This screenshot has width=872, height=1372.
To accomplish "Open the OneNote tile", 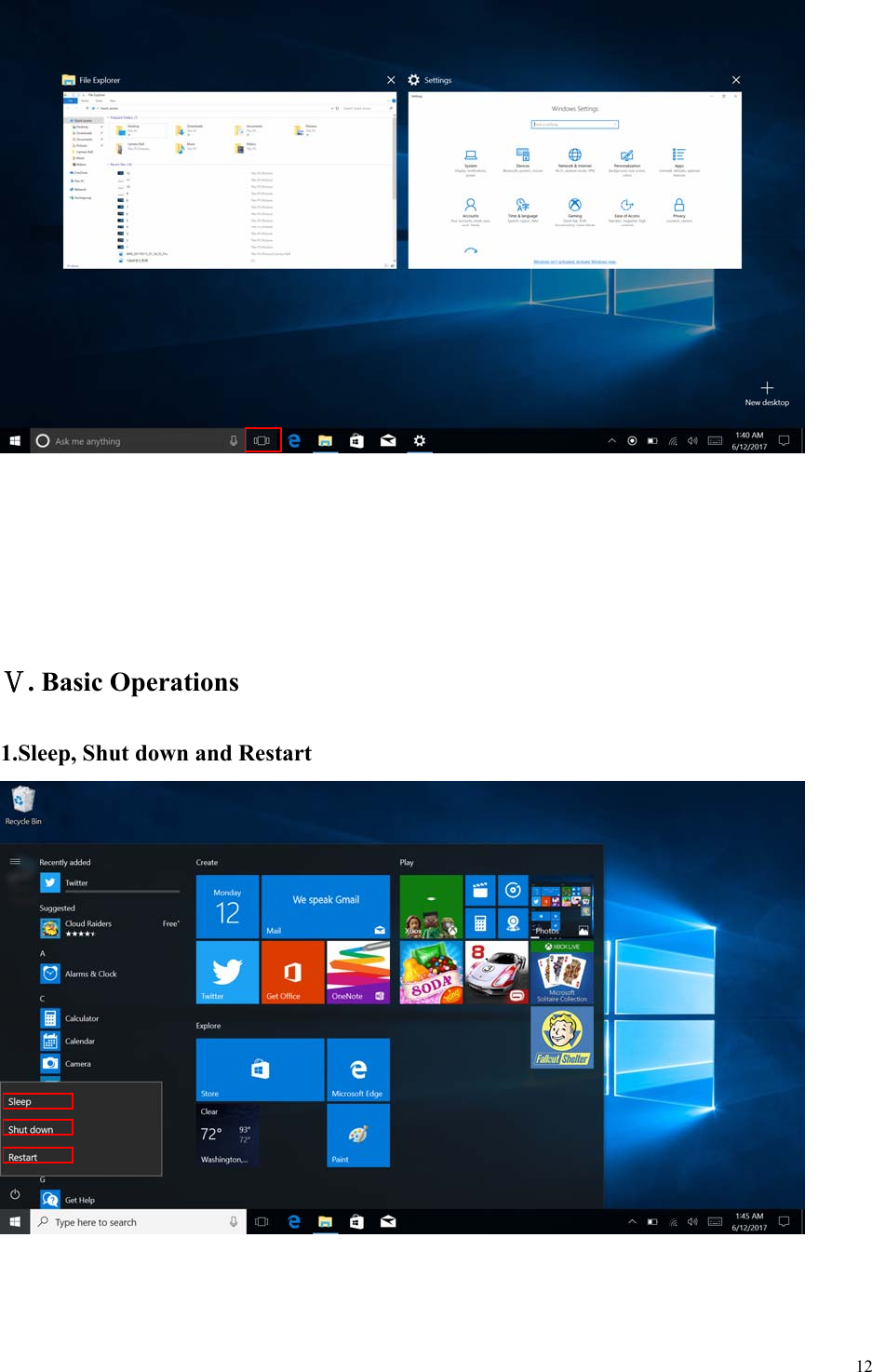I will 358,972.
